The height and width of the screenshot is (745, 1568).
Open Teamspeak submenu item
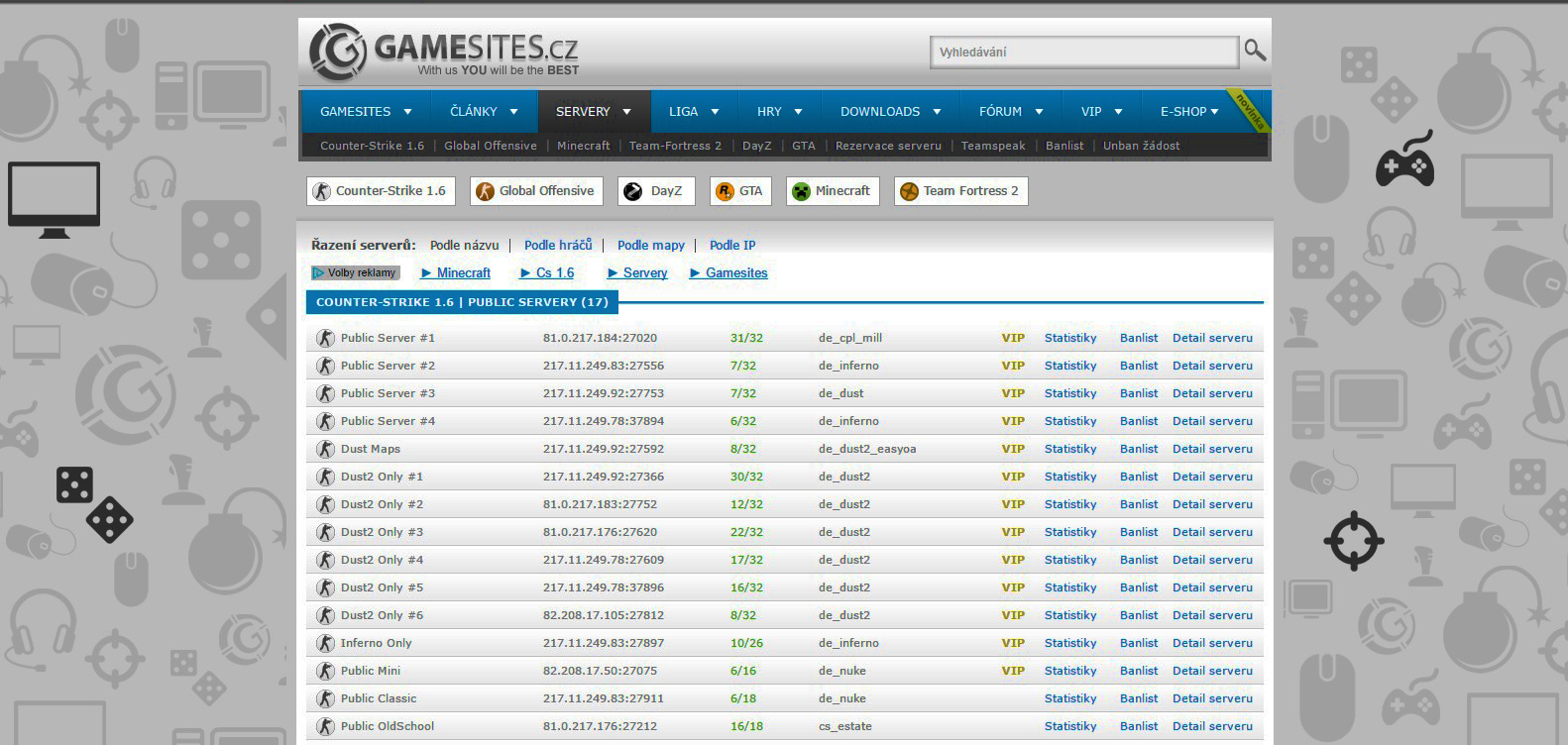993,146
